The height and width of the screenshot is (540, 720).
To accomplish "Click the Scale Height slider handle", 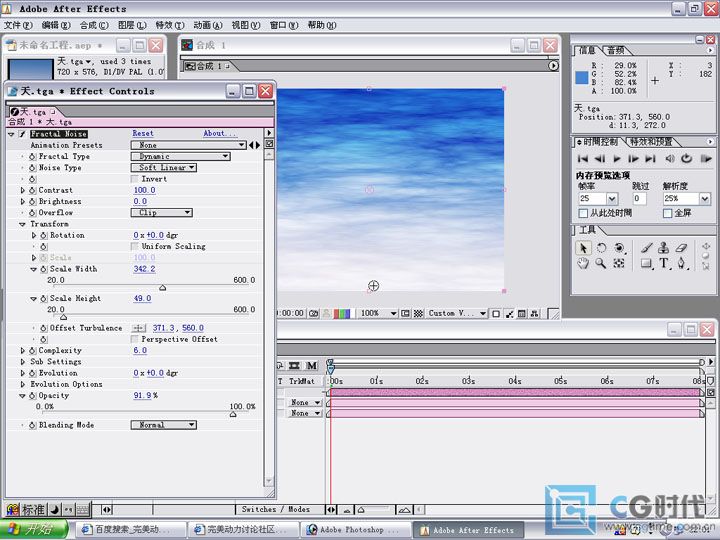I will 63,317.
